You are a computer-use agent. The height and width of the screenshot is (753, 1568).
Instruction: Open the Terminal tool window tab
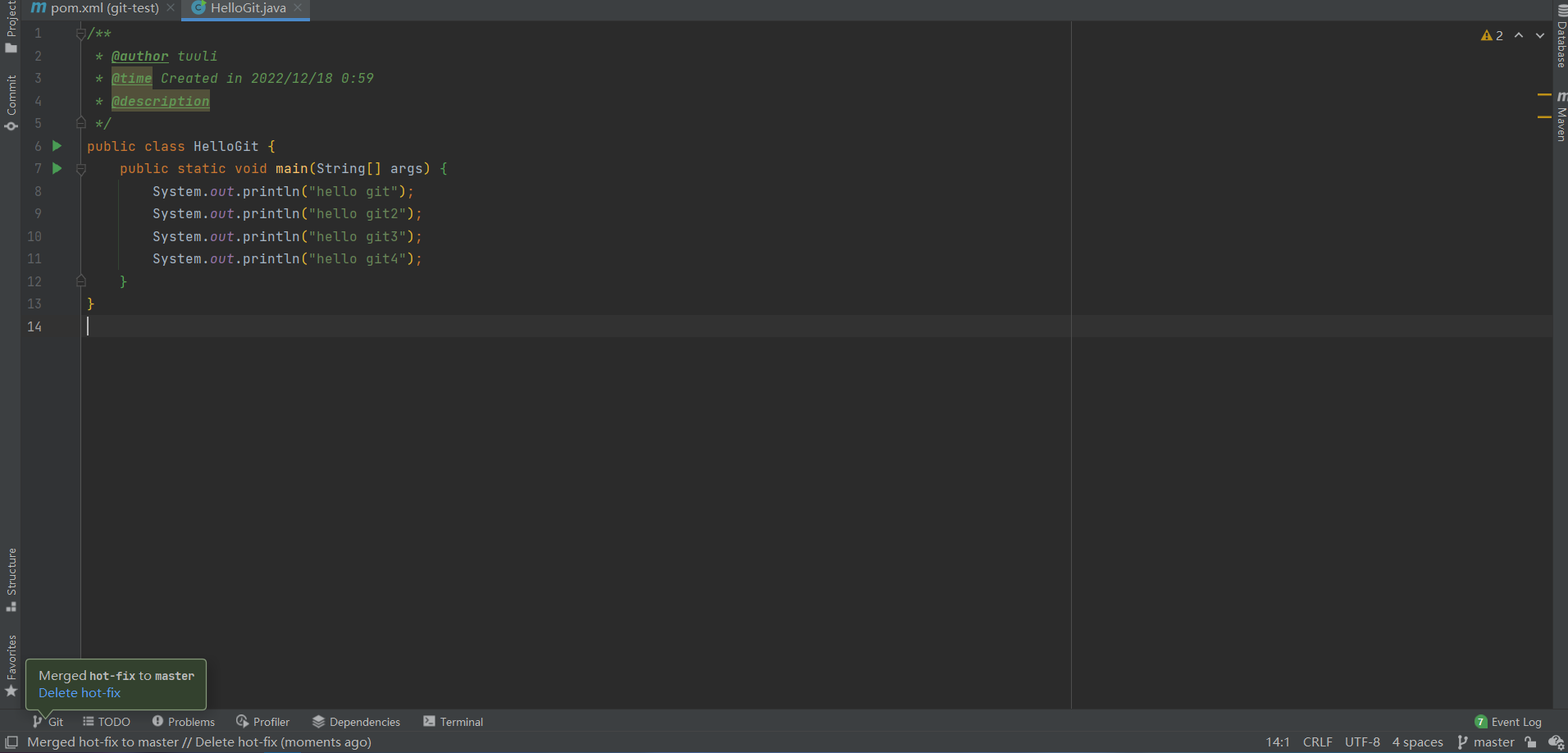coord(454,722)
